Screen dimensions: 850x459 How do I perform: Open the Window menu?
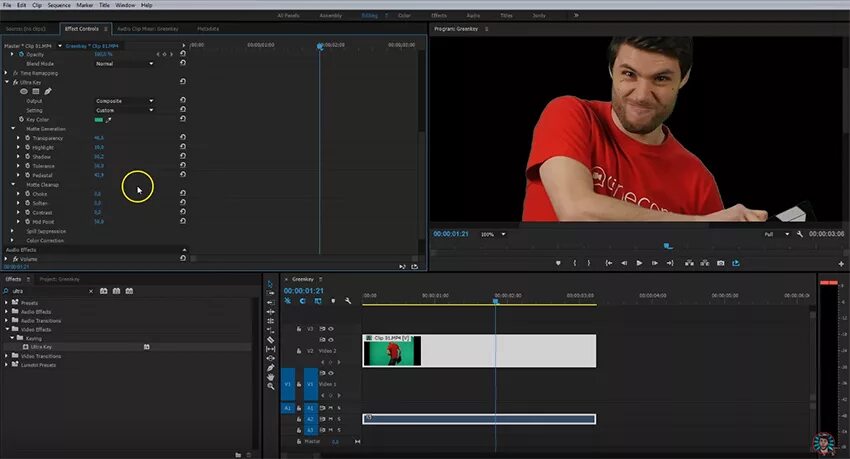click(x=125, y=5)
